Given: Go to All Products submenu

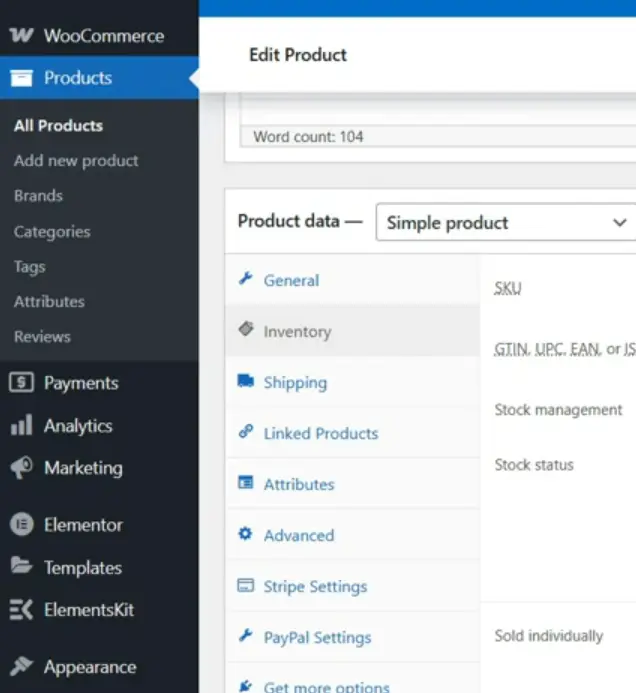Looking at the screenshot, I should click(58, 126).
